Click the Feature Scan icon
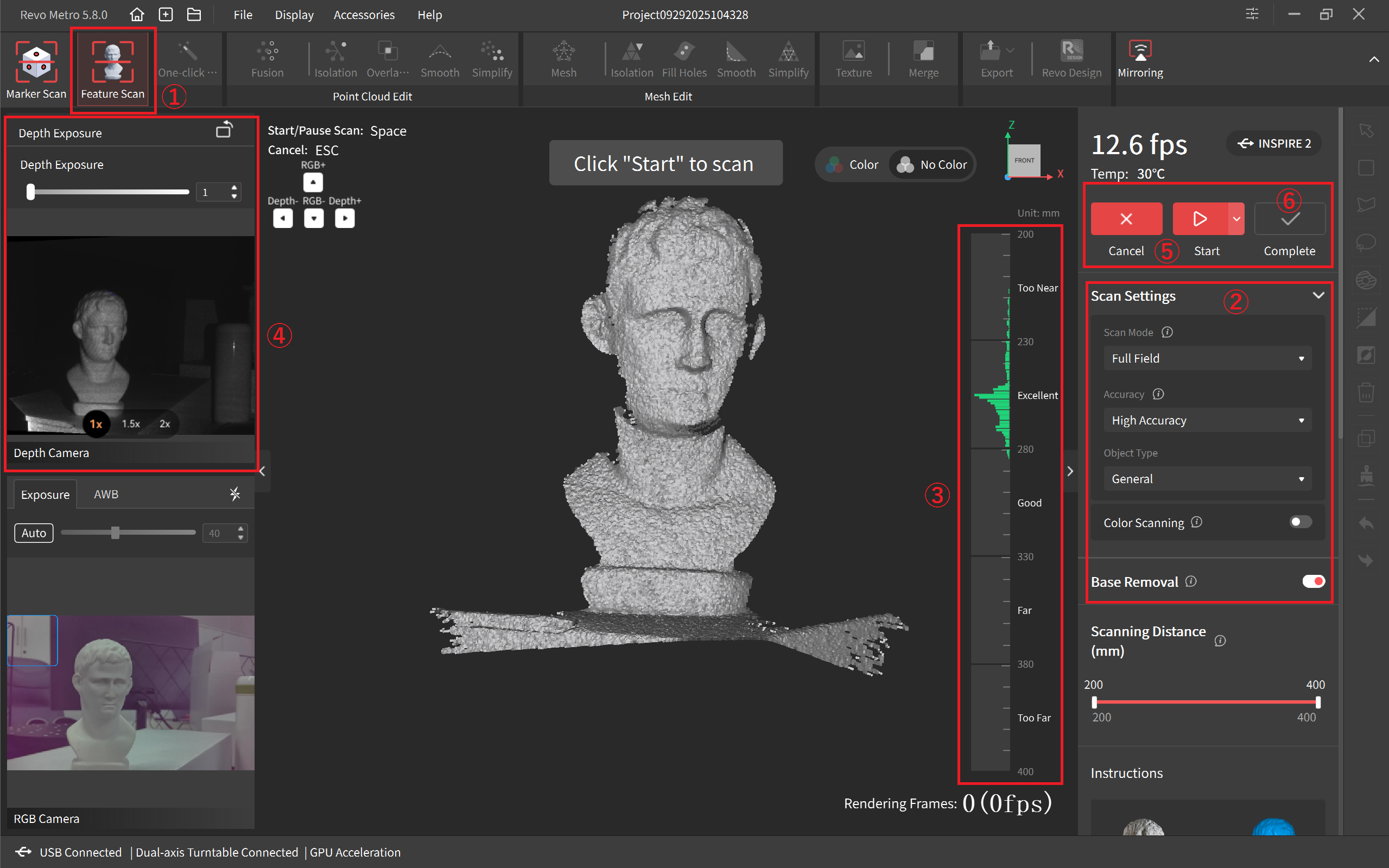1389x868 pixels. [x=112, y=62]
